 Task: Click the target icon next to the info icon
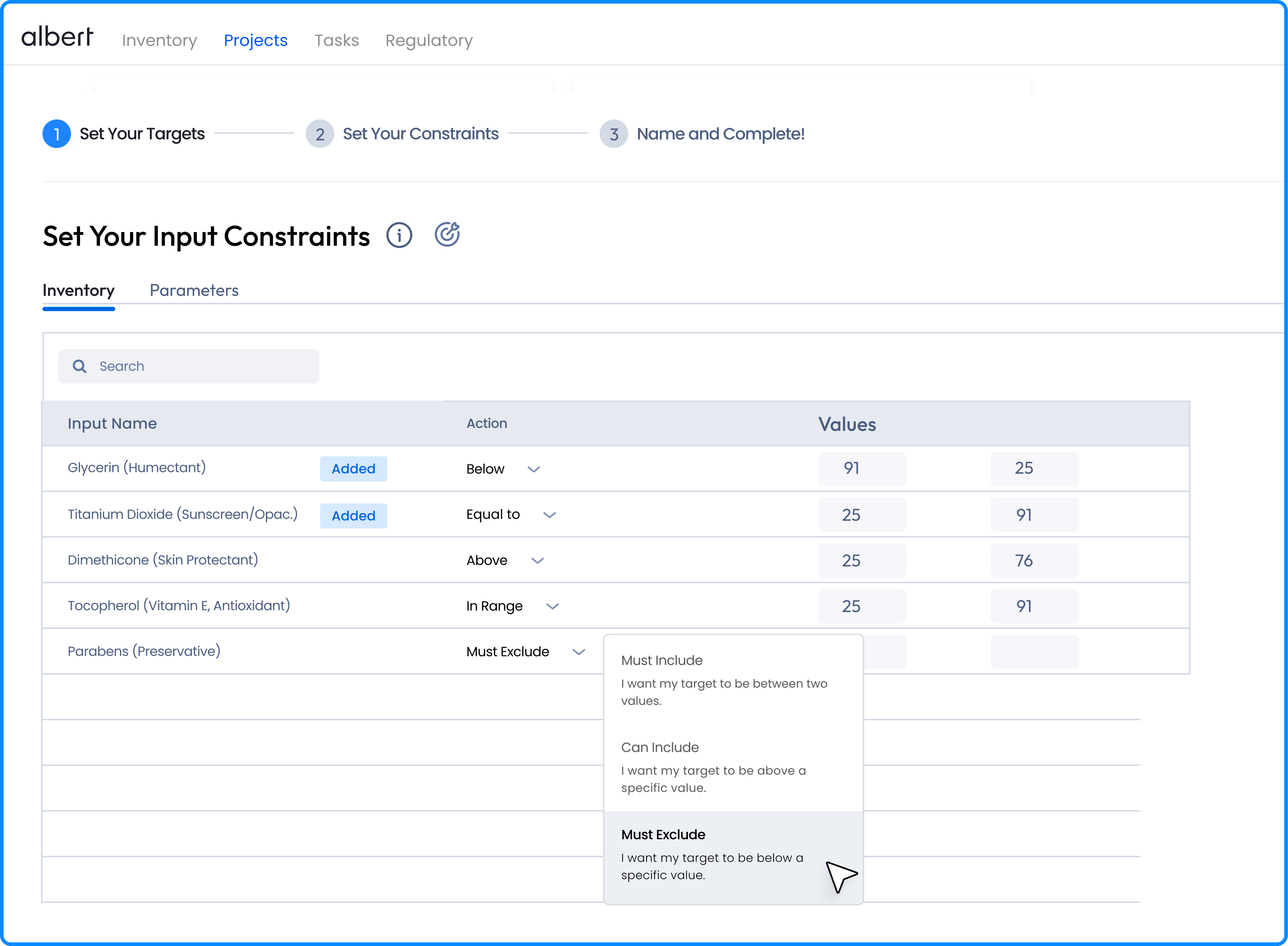coord(447,234)
